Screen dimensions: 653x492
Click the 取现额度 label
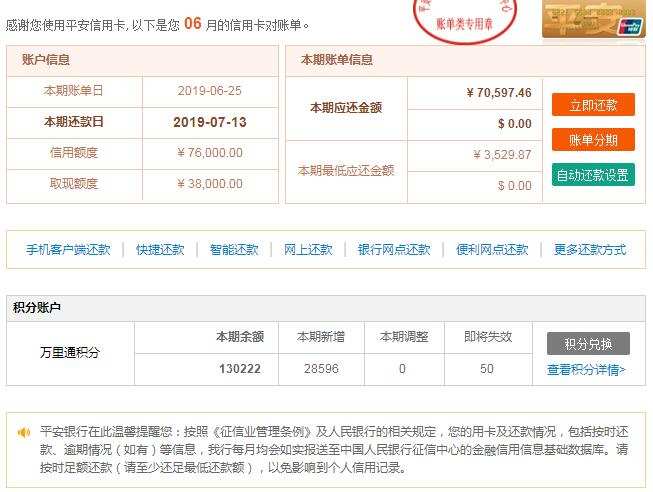(x=74, y=183)
